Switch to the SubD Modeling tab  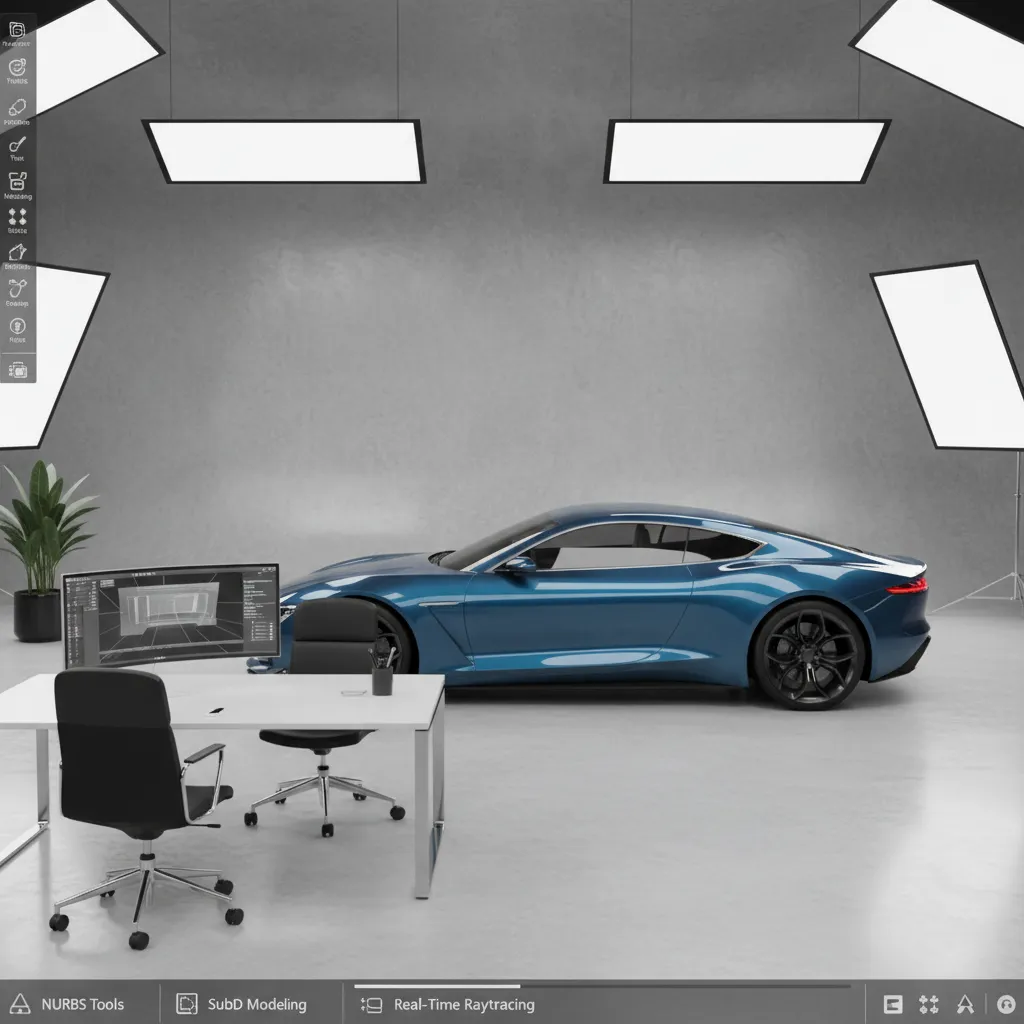(255, 1004)
